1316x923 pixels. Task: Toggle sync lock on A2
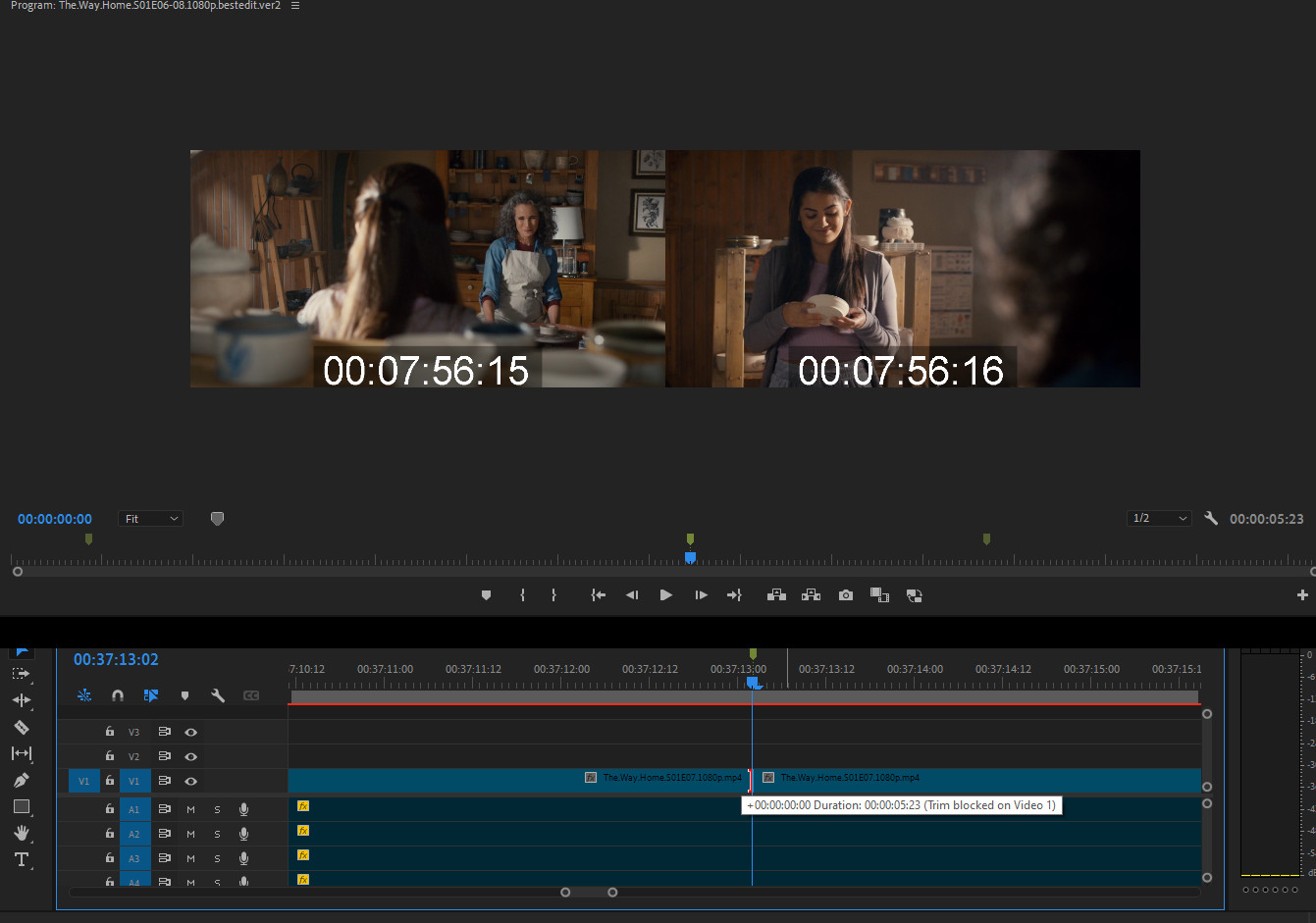(x=164, y=834)
